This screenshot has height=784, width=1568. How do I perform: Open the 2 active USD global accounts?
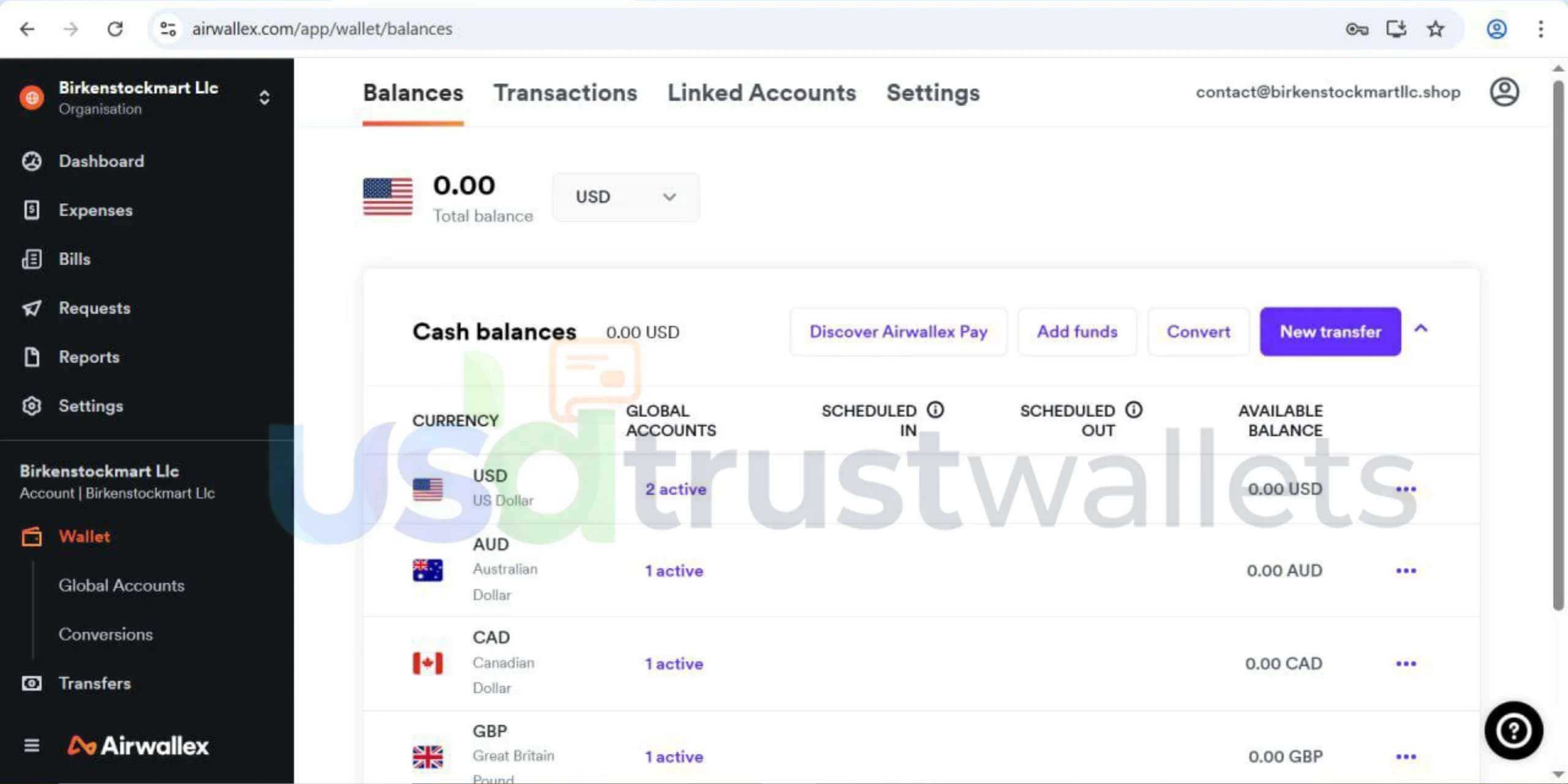674,489
